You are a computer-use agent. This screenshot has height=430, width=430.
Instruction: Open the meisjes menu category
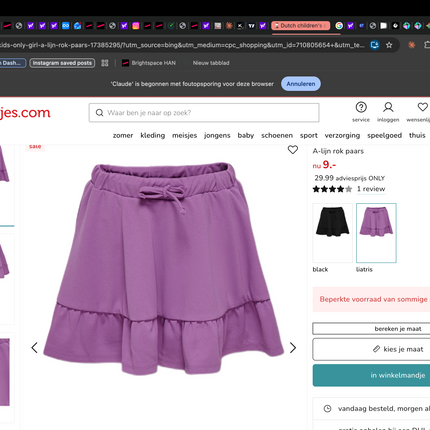(184, 135)
